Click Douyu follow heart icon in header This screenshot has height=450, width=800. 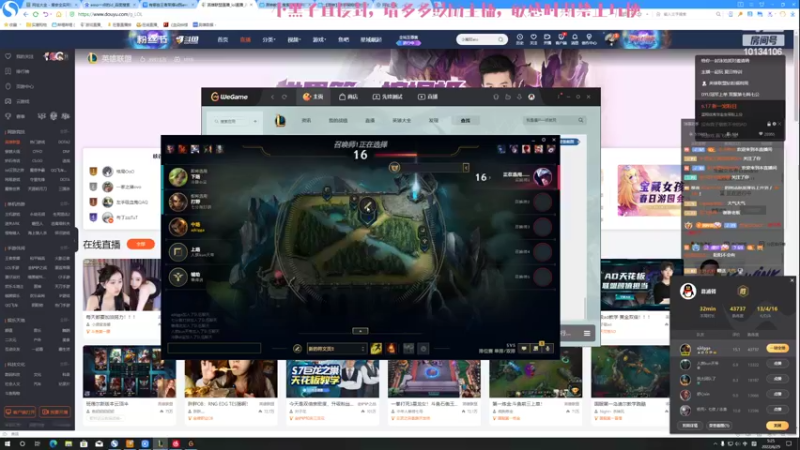coord(533,39)
